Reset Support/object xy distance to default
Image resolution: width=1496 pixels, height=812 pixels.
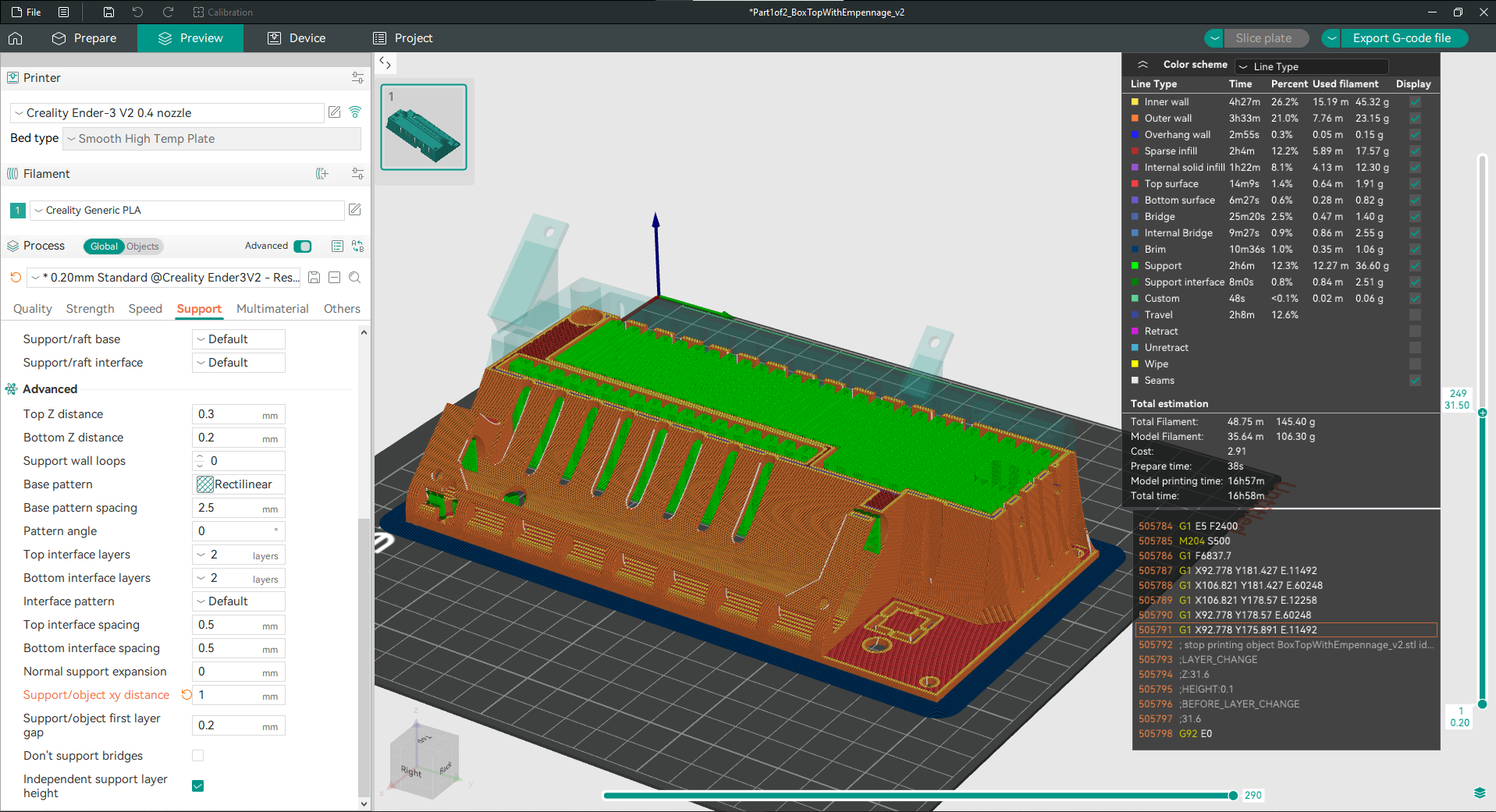pyautogui.click(x=187, y=695)
